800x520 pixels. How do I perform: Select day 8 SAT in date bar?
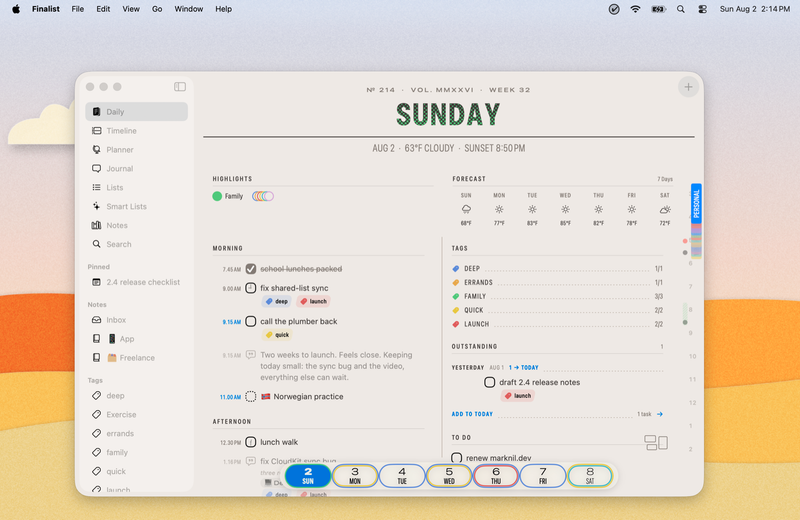pos(590,476)
